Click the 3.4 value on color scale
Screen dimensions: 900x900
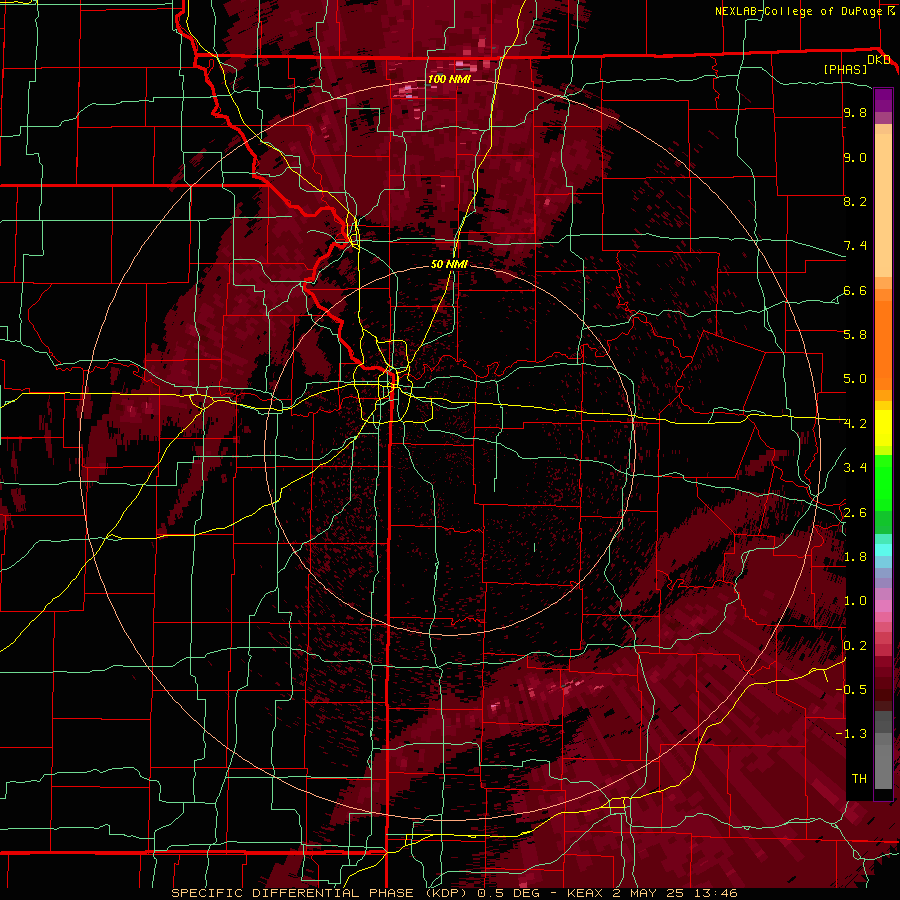click(855, 468)
